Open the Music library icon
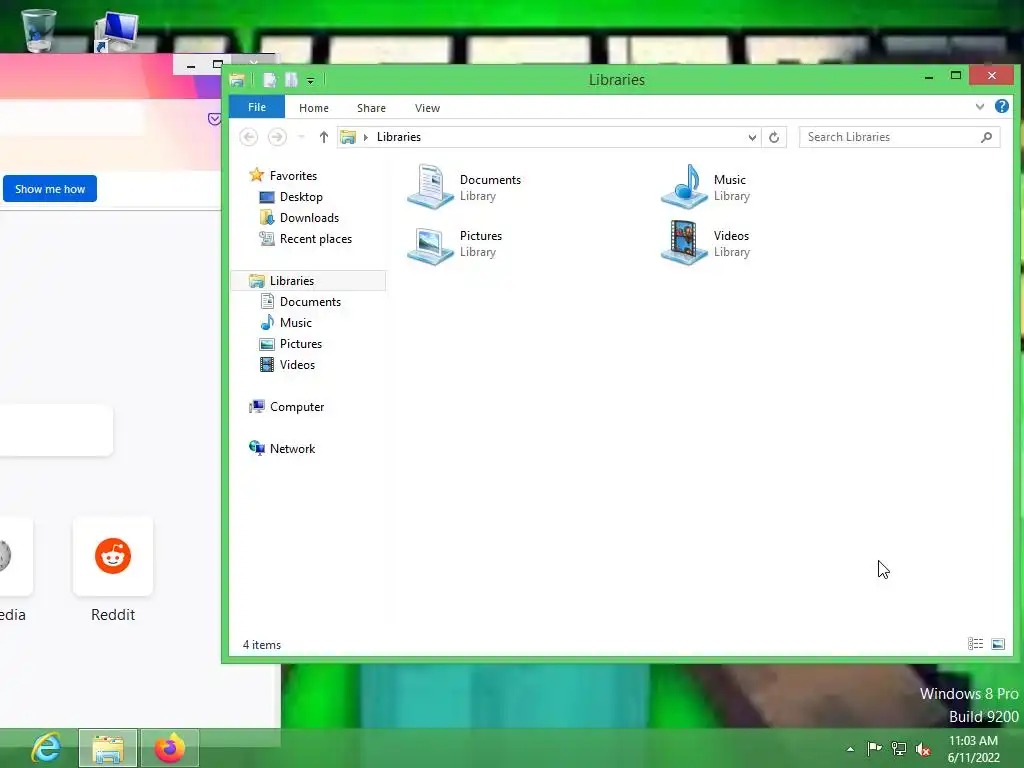This screenshot has height=768, width=1024. click(684, 187)
